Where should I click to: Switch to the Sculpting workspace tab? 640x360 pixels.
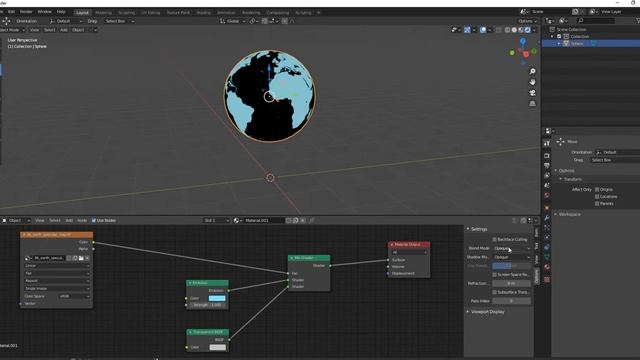point(126,13)
